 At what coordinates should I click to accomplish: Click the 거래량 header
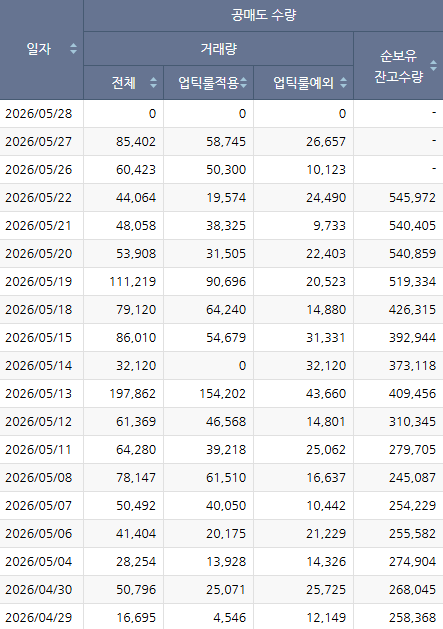(x=219, y=49)
